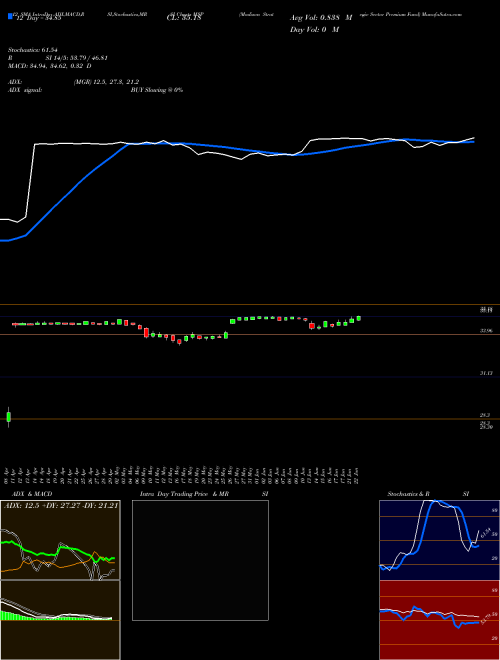Image resolution: width=500 pixels, height=660 pixels.
Task: Click the 'Intra Day Trading Price & MR' title
Action: pyautogui.click(x=184, y=494)
